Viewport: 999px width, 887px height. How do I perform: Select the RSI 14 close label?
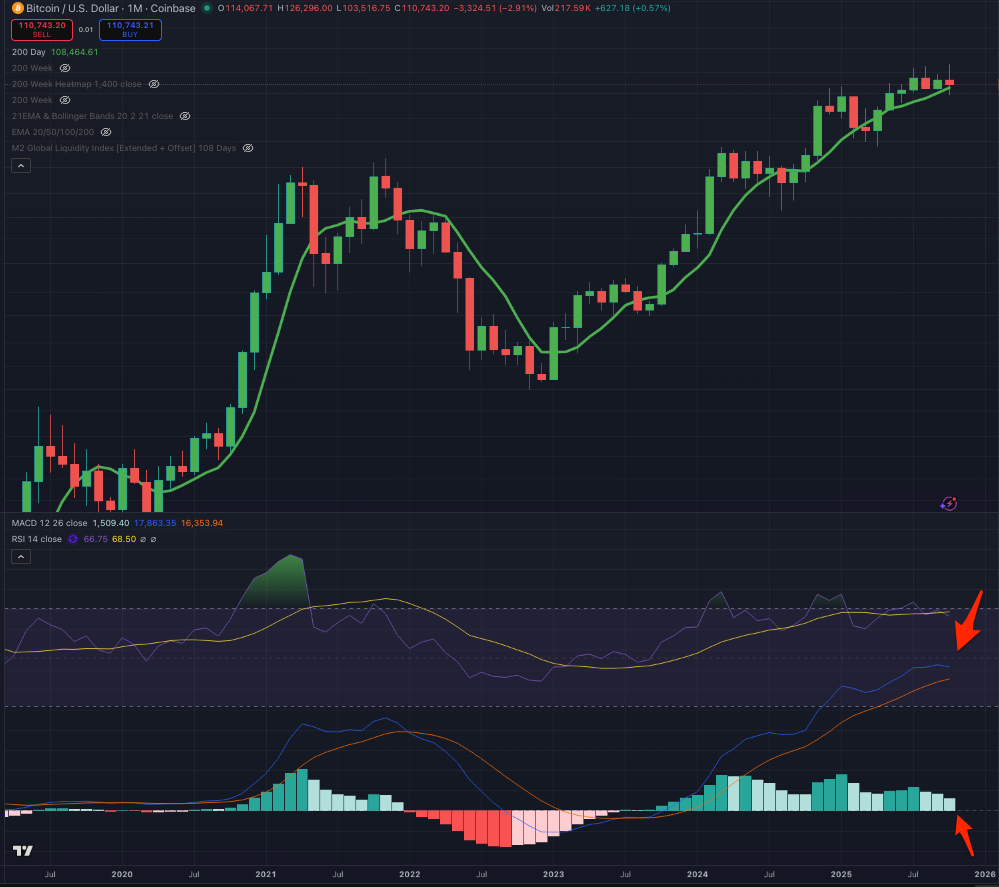pos(36,539)
